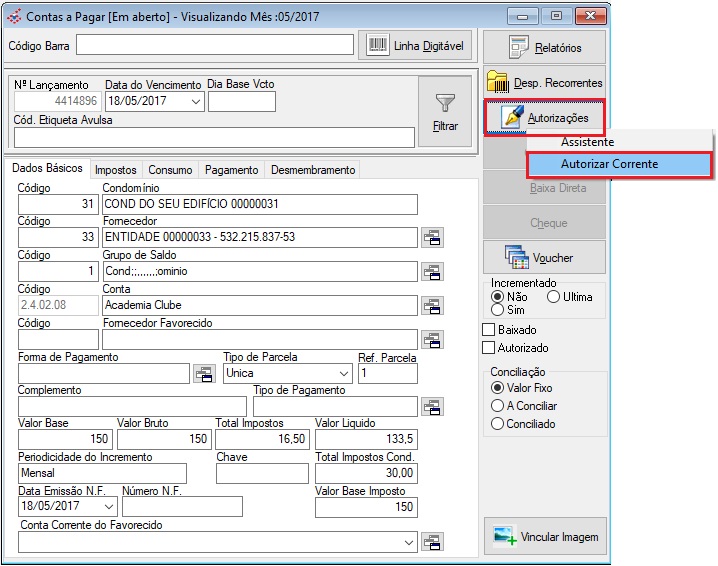This screenshot has width=718, height=566.
Task: Tick the Autorizado checkbox
Action: pyautogui.click(x=489, y=348)
